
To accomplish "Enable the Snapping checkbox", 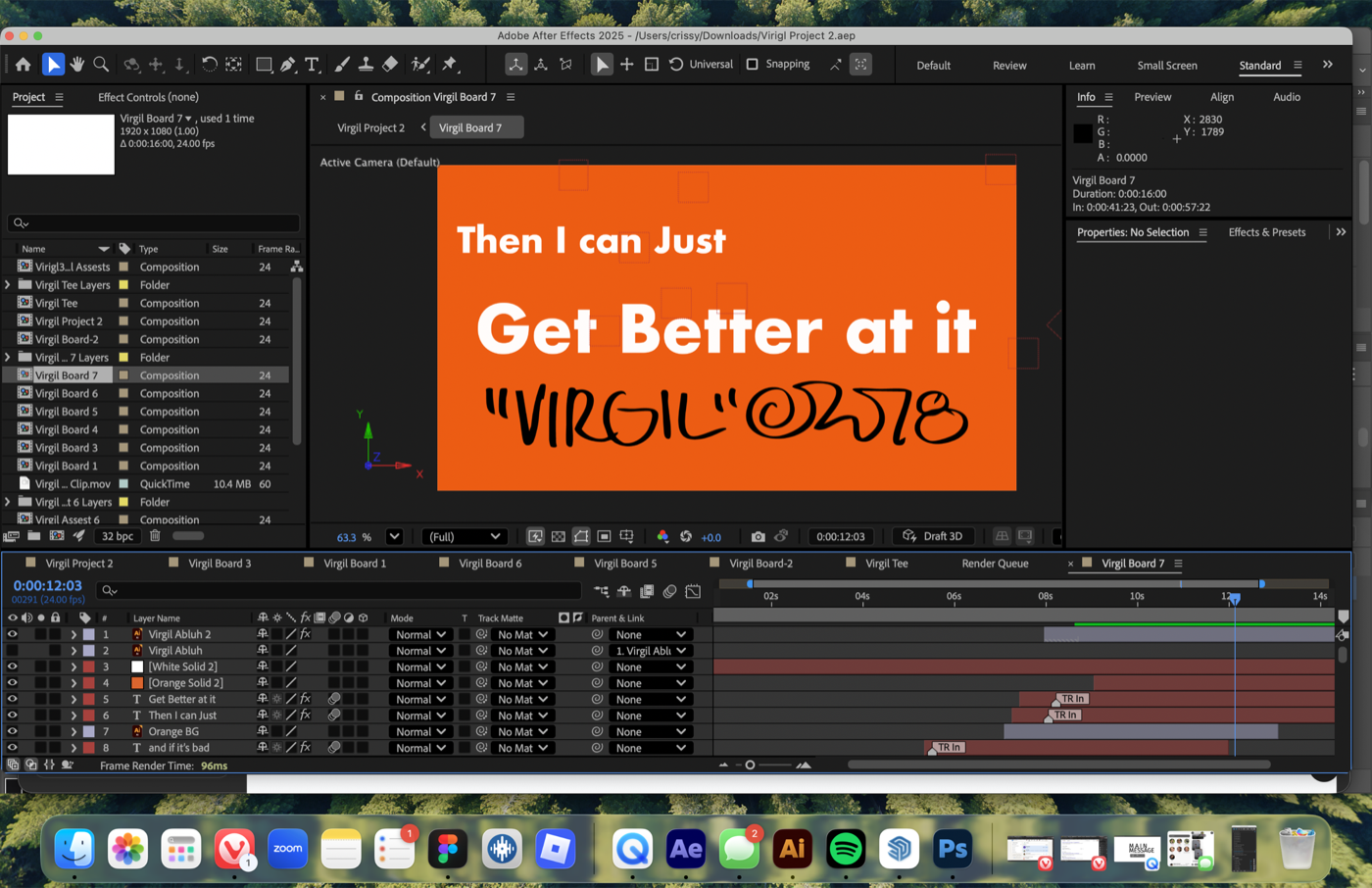I will tap(753, 65).
